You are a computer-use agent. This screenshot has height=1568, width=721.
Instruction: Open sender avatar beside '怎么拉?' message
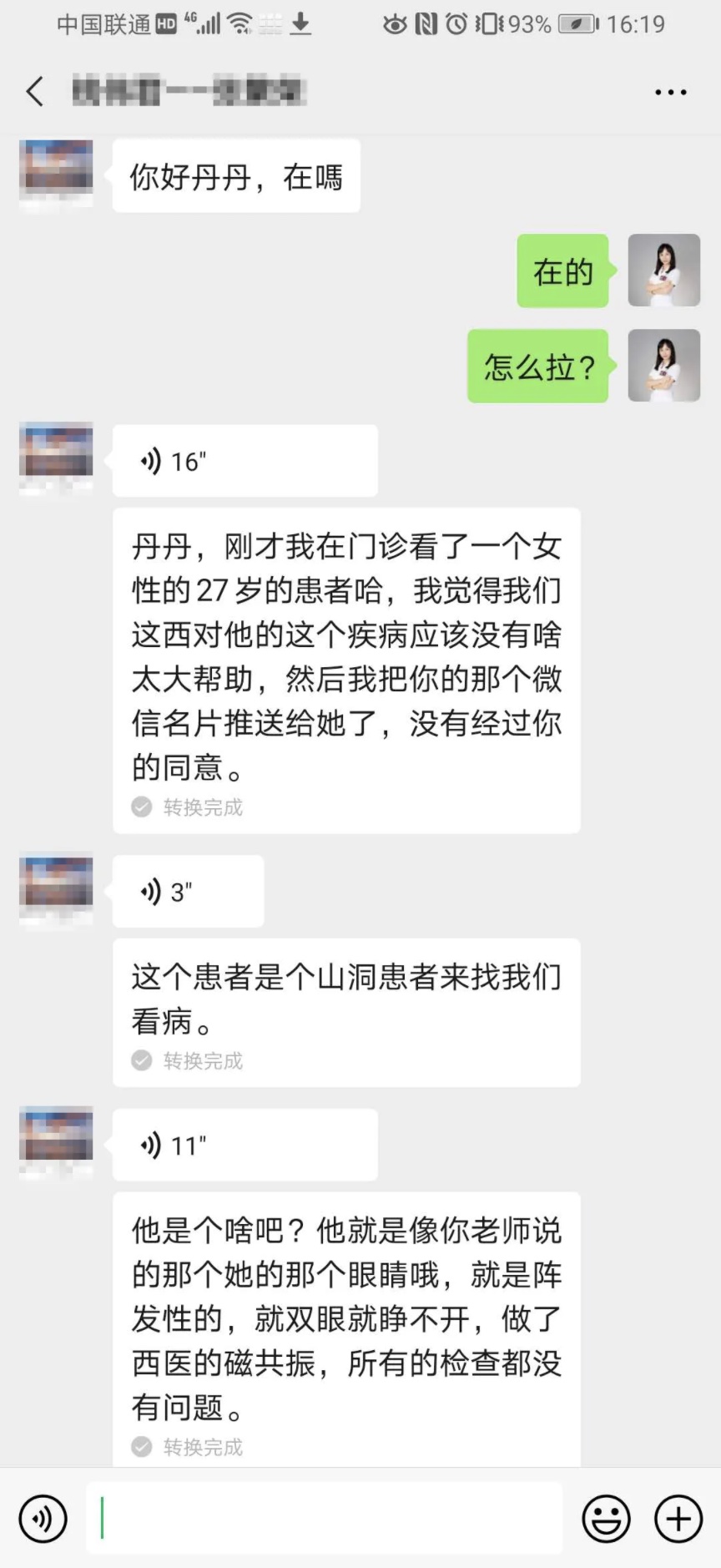[x=664, y=366]
